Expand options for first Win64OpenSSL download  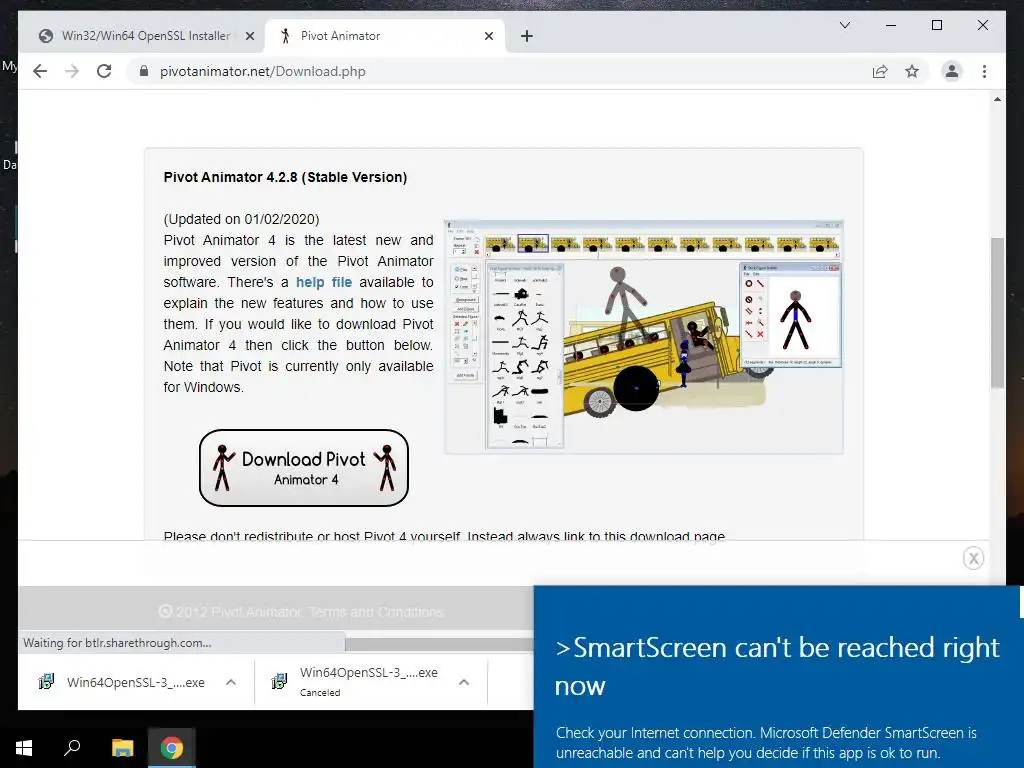pos(231,682)
